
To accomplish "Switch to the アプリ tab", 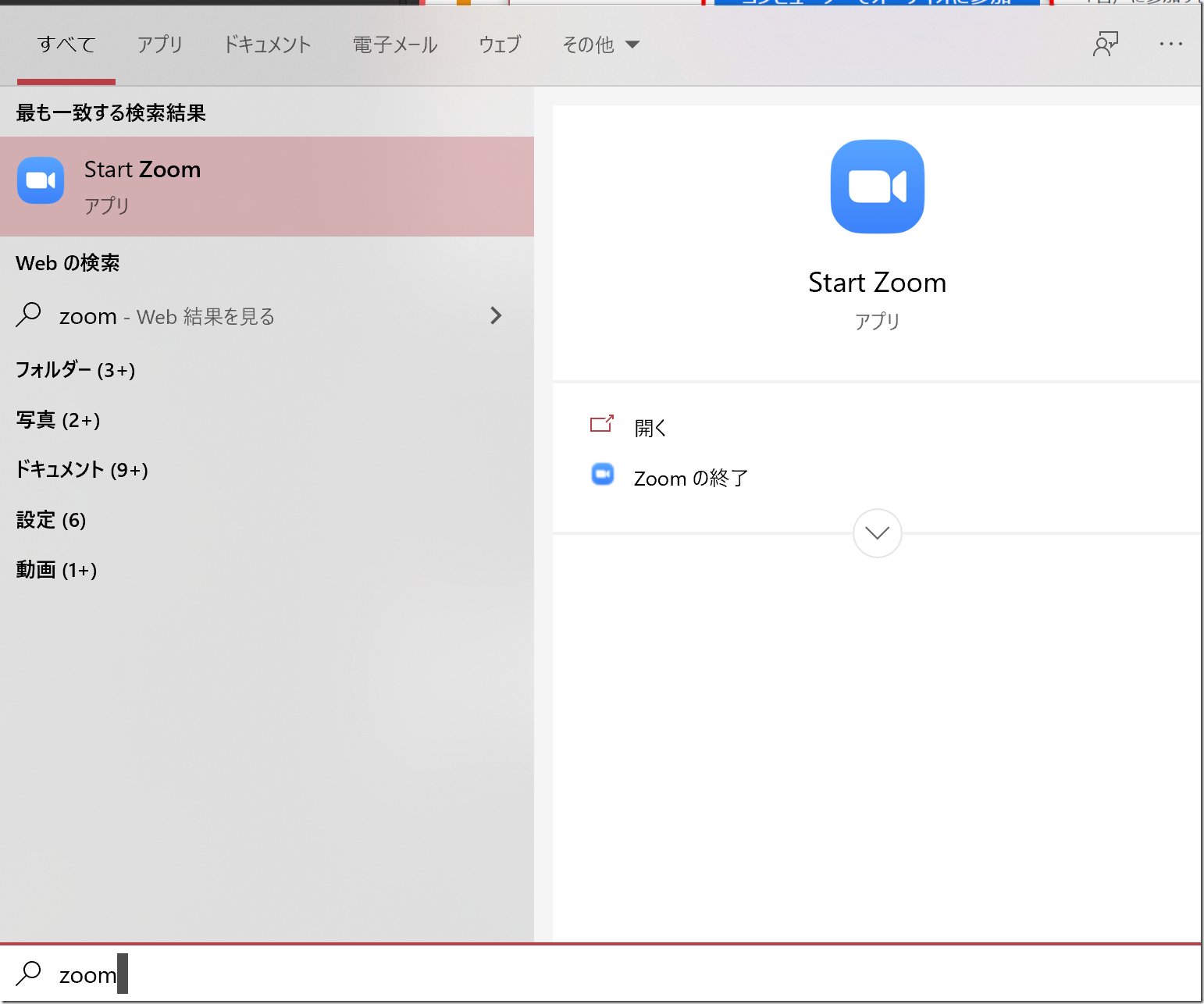I will click(x=159, y=45).
